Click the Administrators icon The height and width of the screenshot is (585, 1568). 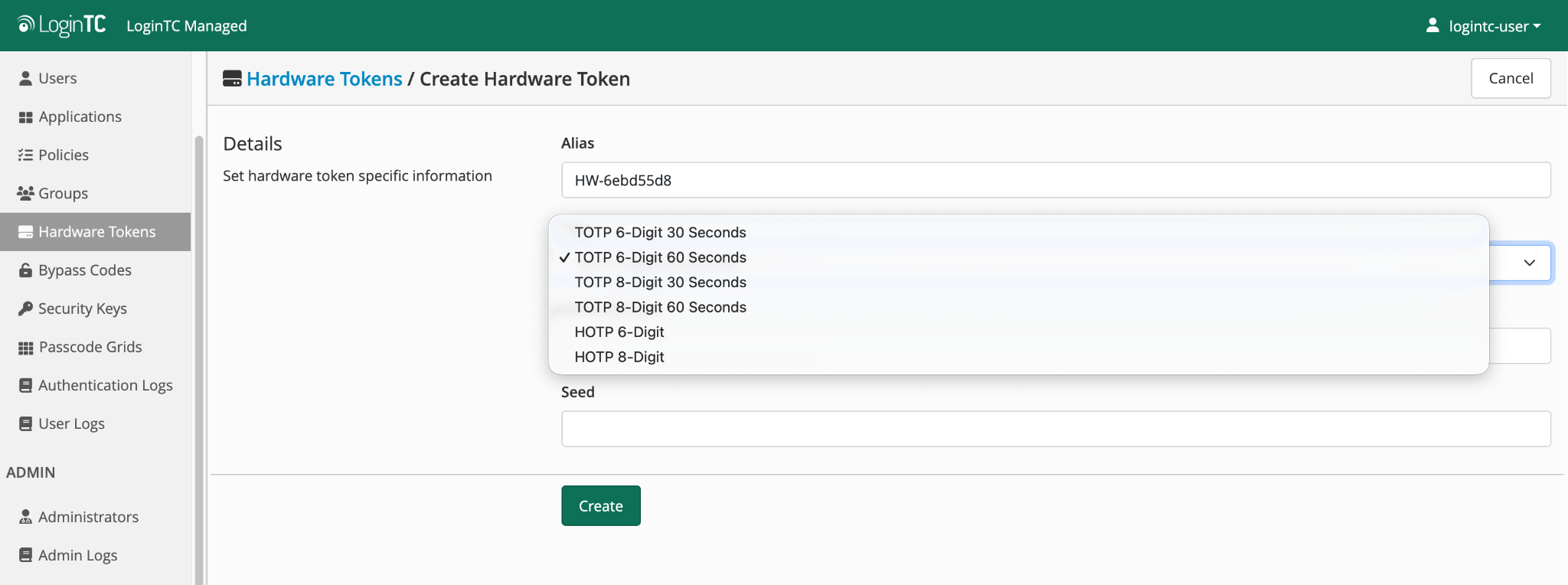click(x=25, y=517)
